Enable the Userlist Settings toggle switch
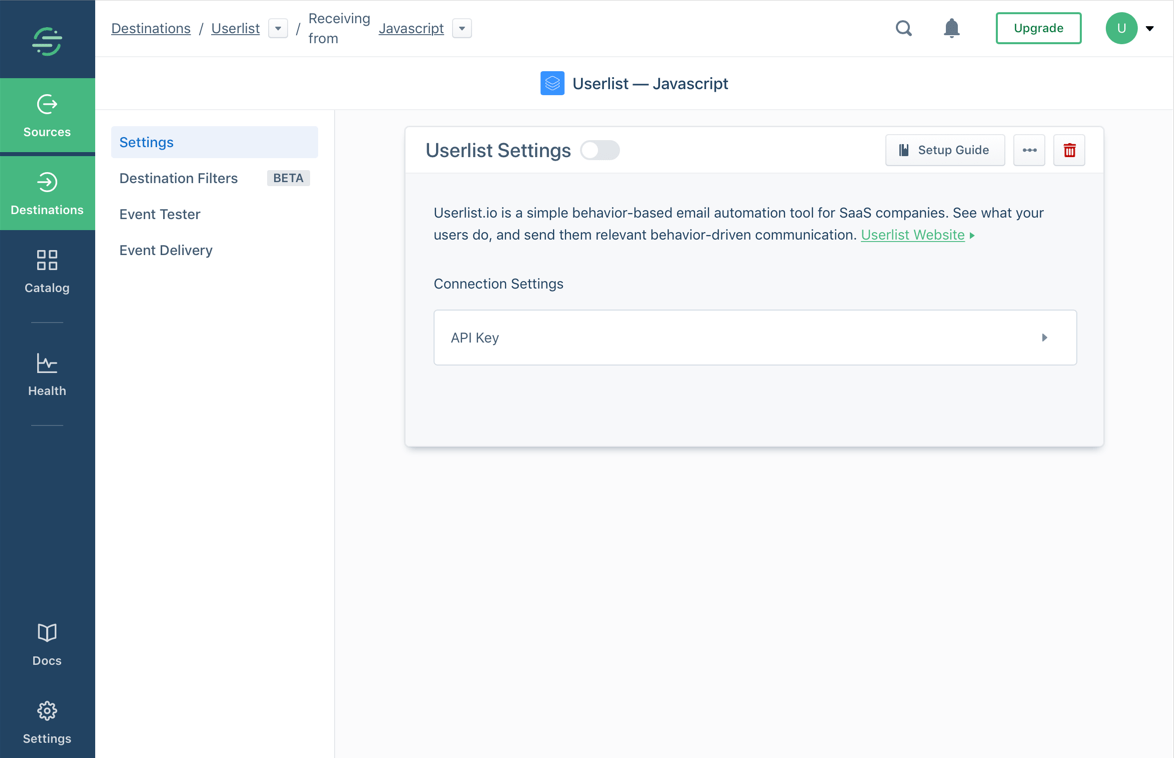 [599, 149]
